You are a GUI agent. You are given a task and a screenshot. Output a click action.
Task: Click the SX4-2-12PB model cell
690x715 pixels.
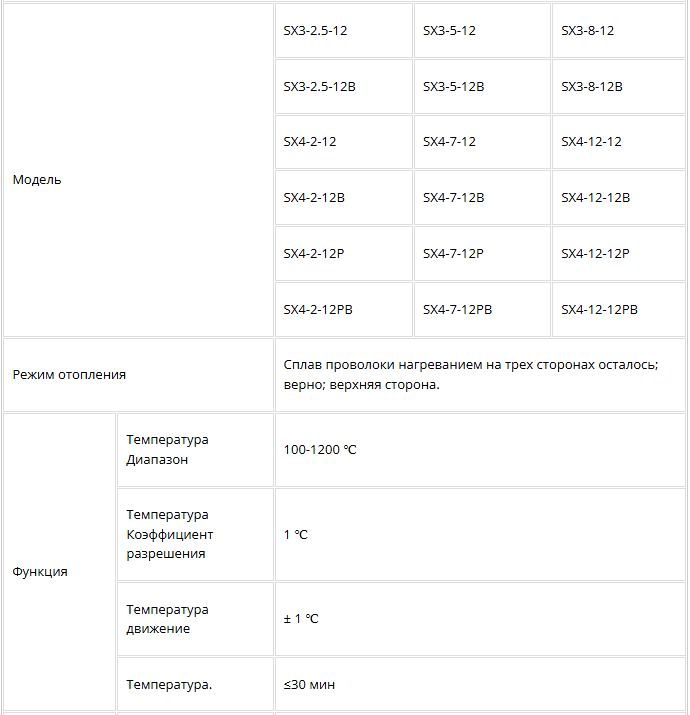318,310
